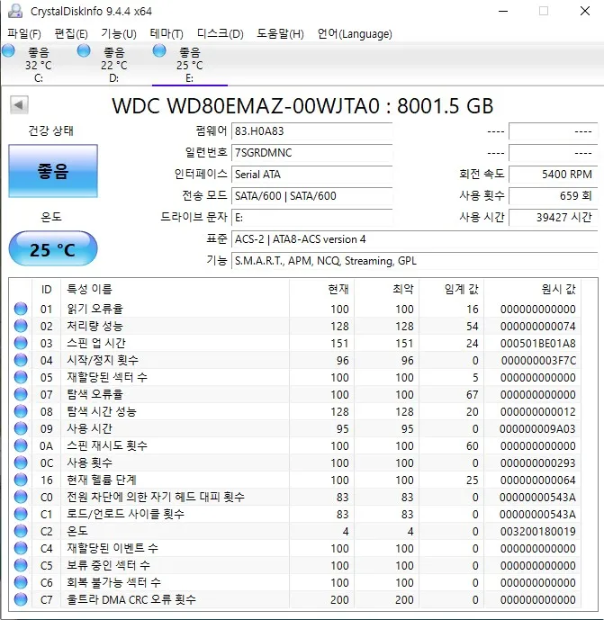Screen dimensions: 604x624
Task: Open the 파일(F) menu
Action: pos(24,34)
